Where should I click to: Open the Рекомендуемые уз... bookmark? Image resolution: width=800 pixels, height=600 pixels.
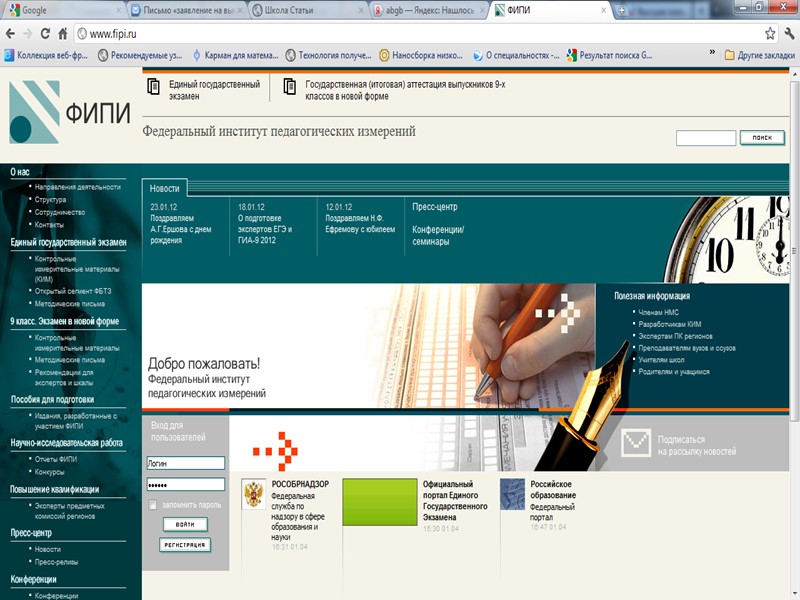point(140,55)
